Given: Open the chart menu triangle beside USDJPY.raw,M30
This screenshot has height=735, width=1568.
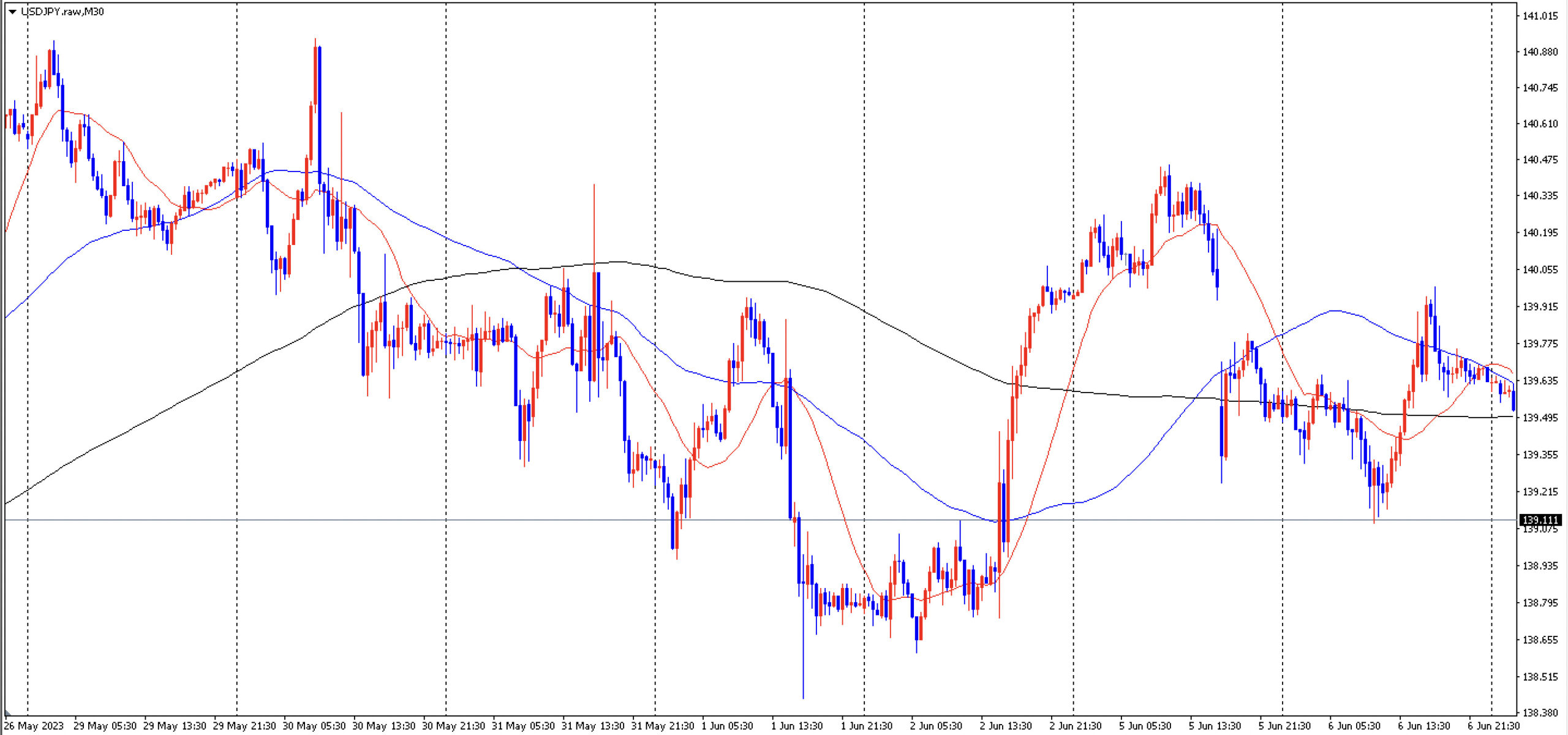Looking at the screenshot, I should pos(12,12).
